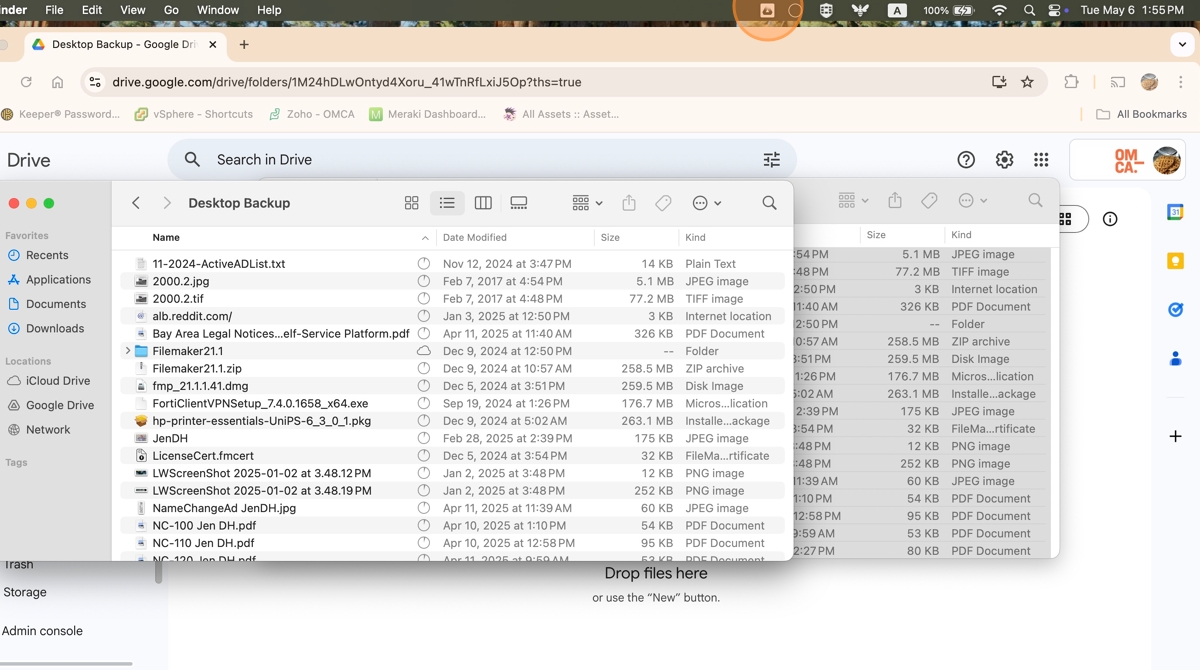Open new Chrome tab with plus
Screen dimensions: 1200x670
[x=244, y=44]
